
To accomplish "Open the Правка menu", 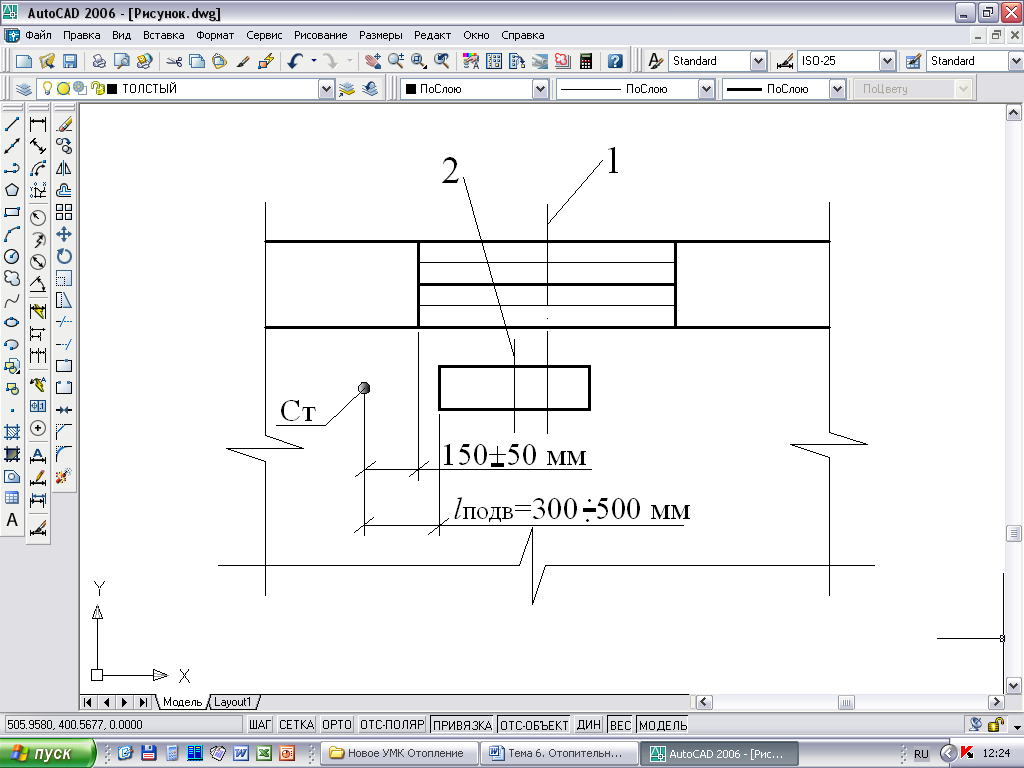I will [x=82, y=35].
